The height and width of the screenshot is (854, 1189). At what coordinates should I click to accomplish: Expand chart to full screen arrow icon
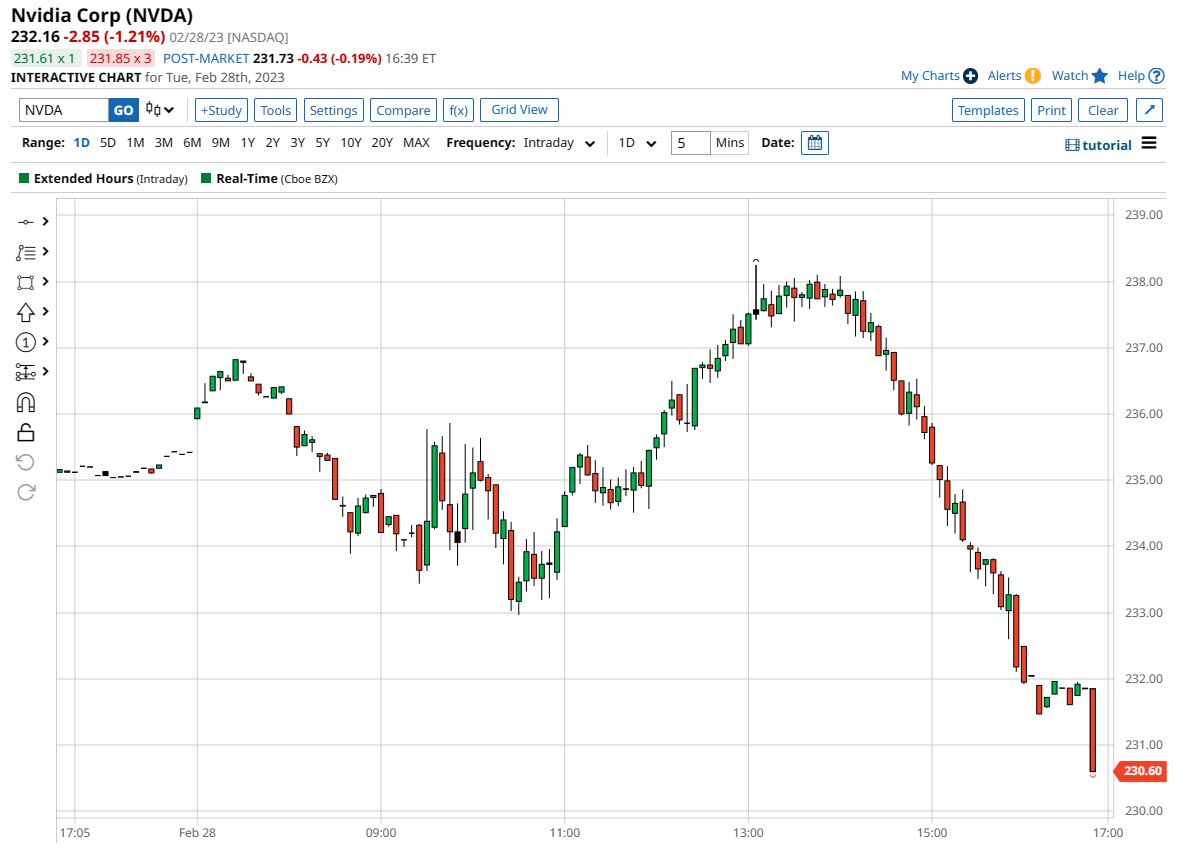point(1150,110)
